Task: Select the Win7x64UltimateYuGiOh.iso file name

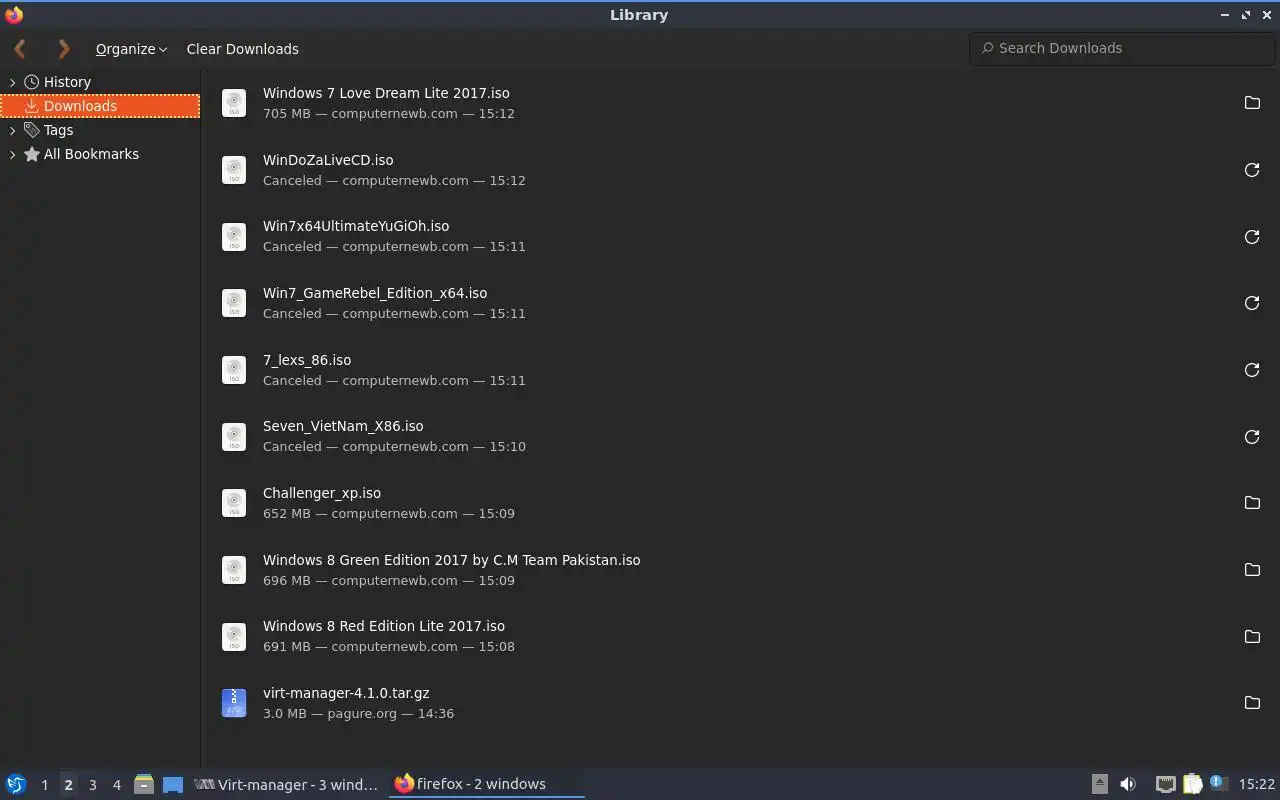Action: point(356,226)
